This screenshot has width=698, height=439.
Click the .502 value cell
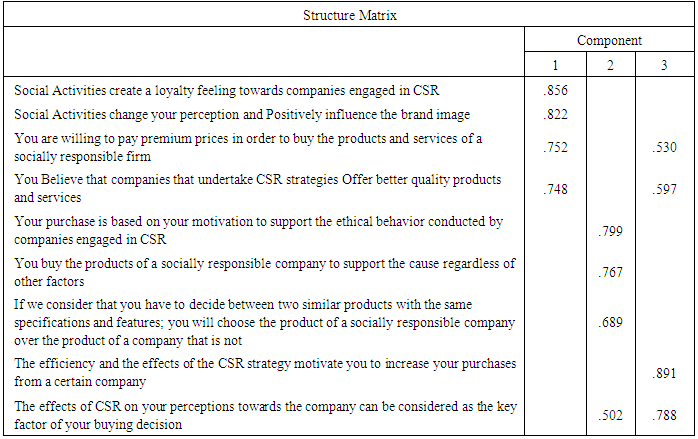click(610, 415)
